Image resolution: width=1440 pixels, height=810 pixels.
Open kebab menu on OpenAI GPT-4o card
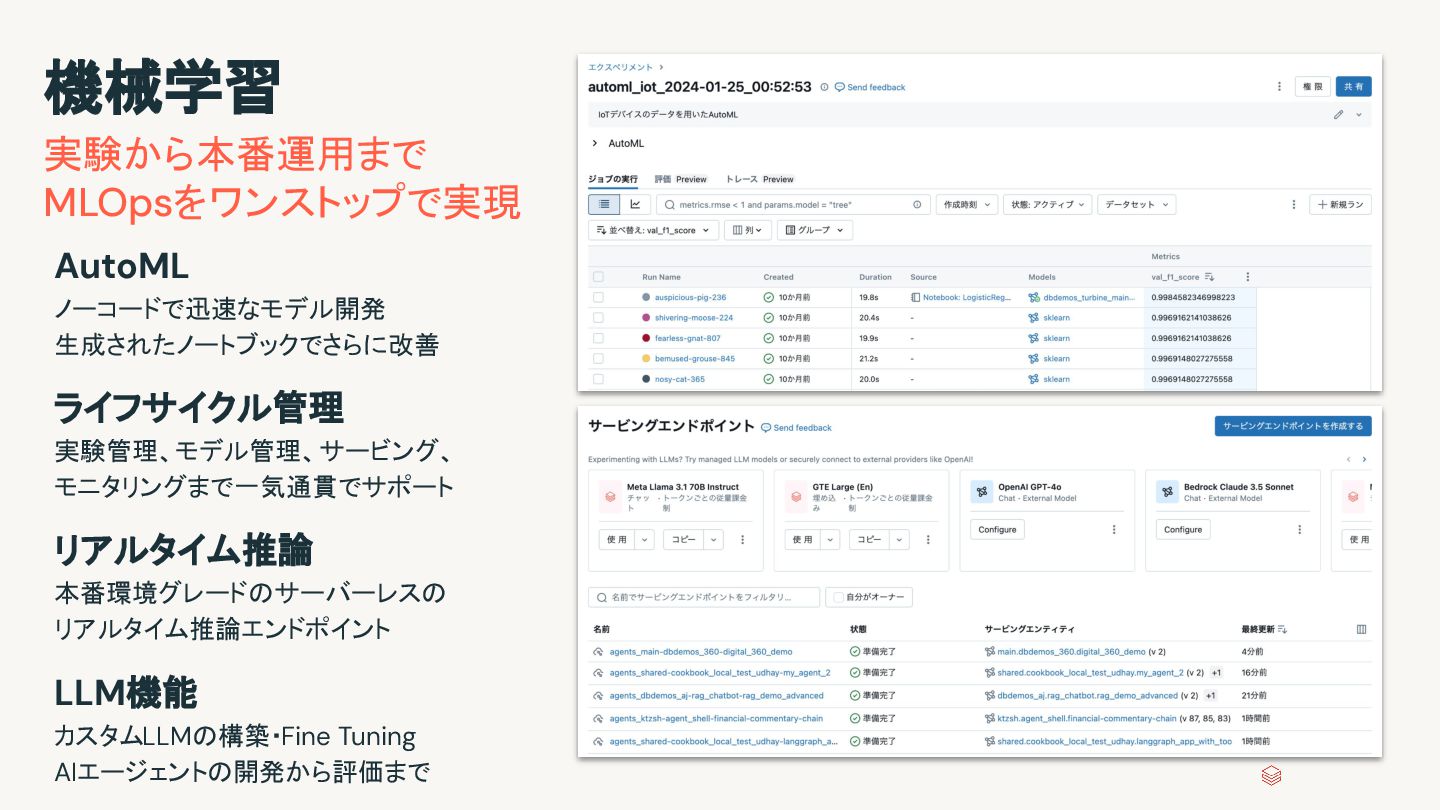[x=1114, y=529]
